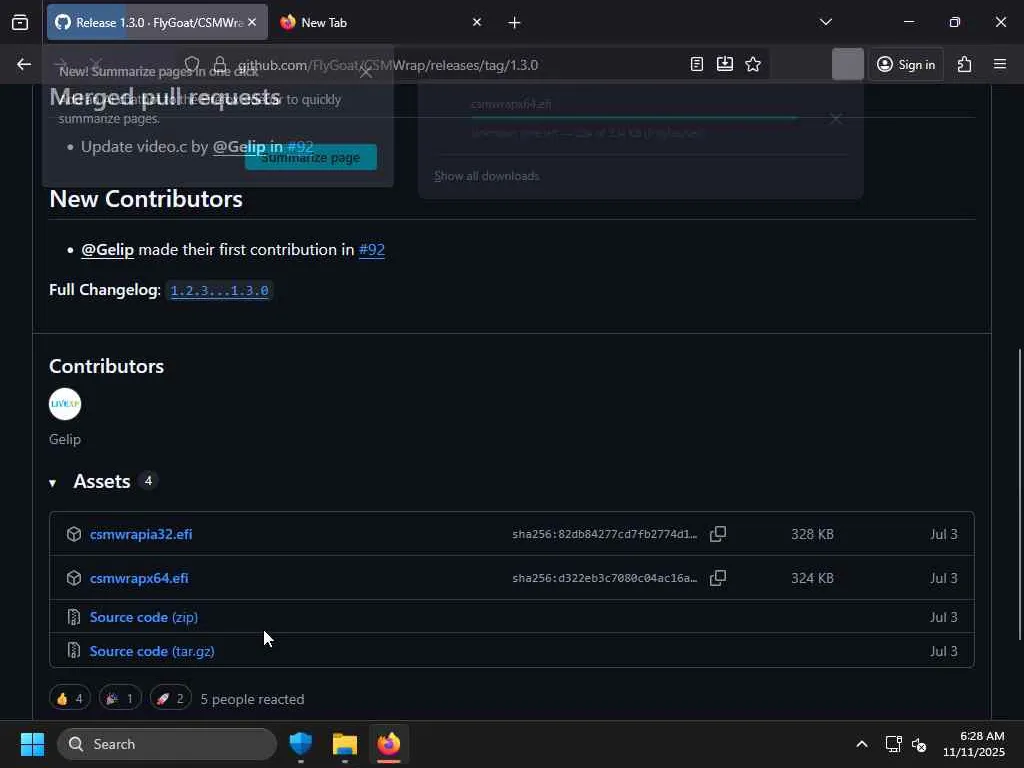Click the Contributors heading
Screen dimensions: 1024x768
[106, 366]
